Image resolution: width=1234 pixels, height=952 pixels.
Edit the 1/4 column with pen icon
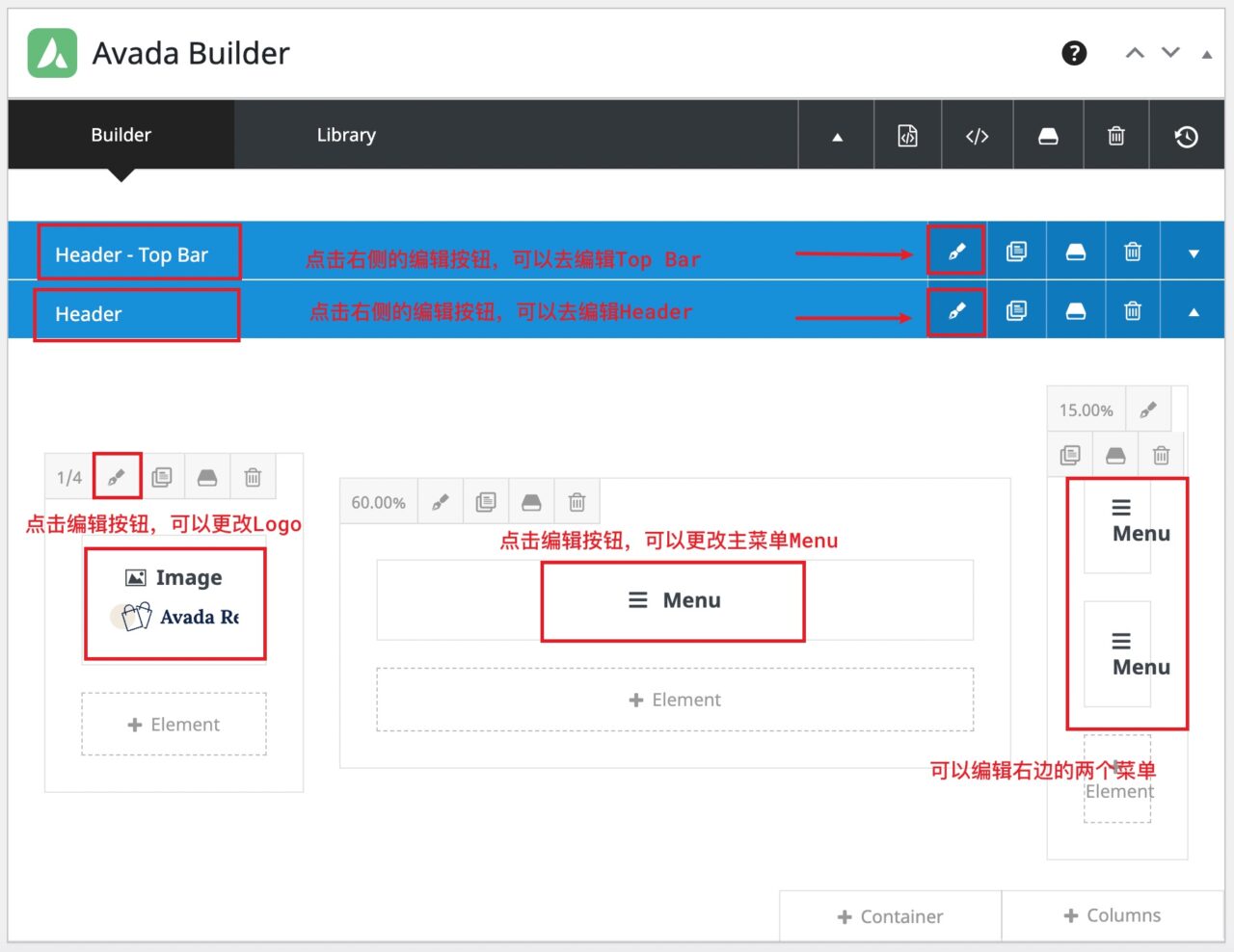coord(117,477)
